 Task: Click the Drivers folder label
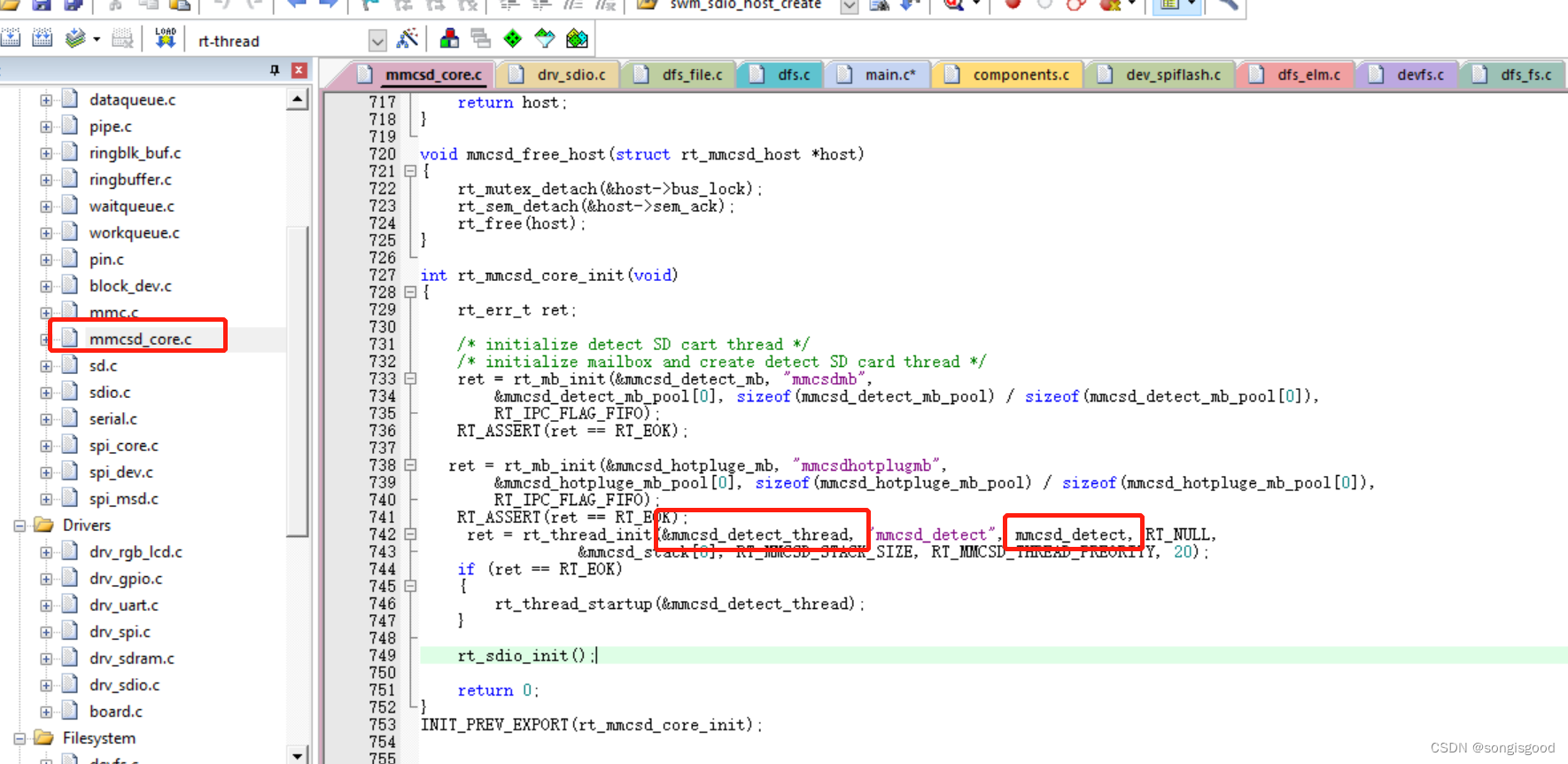(x=87, y=526)
